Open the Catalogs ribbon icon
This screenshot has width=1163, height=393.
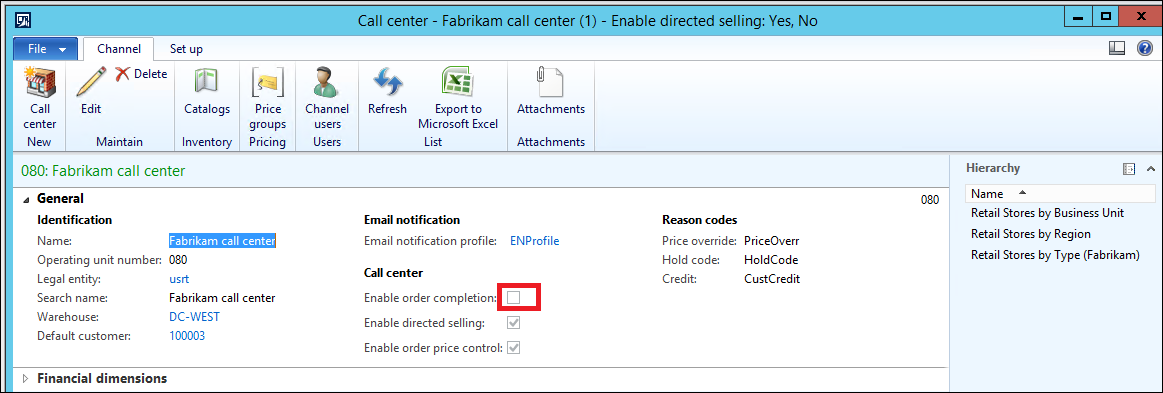click(207, 82)
